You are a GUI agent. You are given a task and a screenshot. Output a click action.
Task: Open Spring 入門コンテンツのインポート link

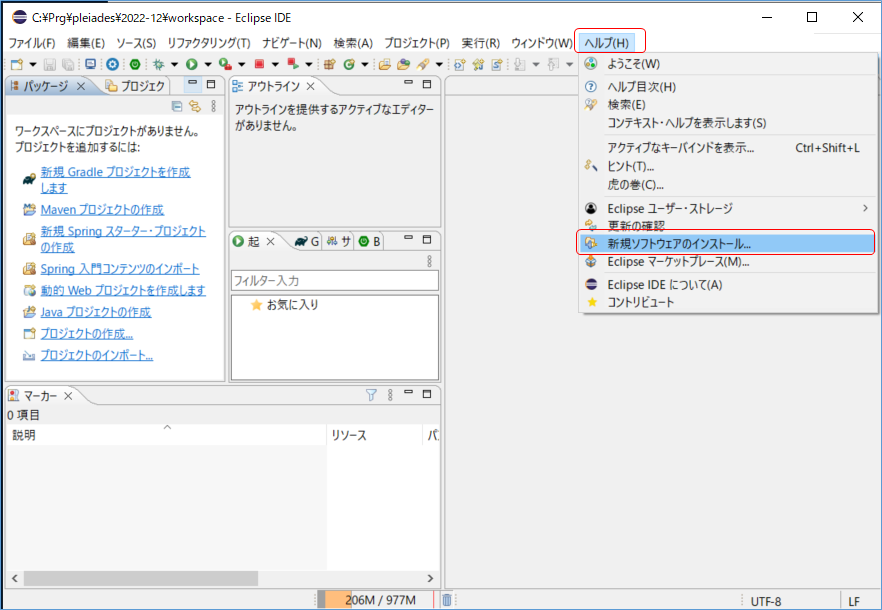[x=120, y=268]
